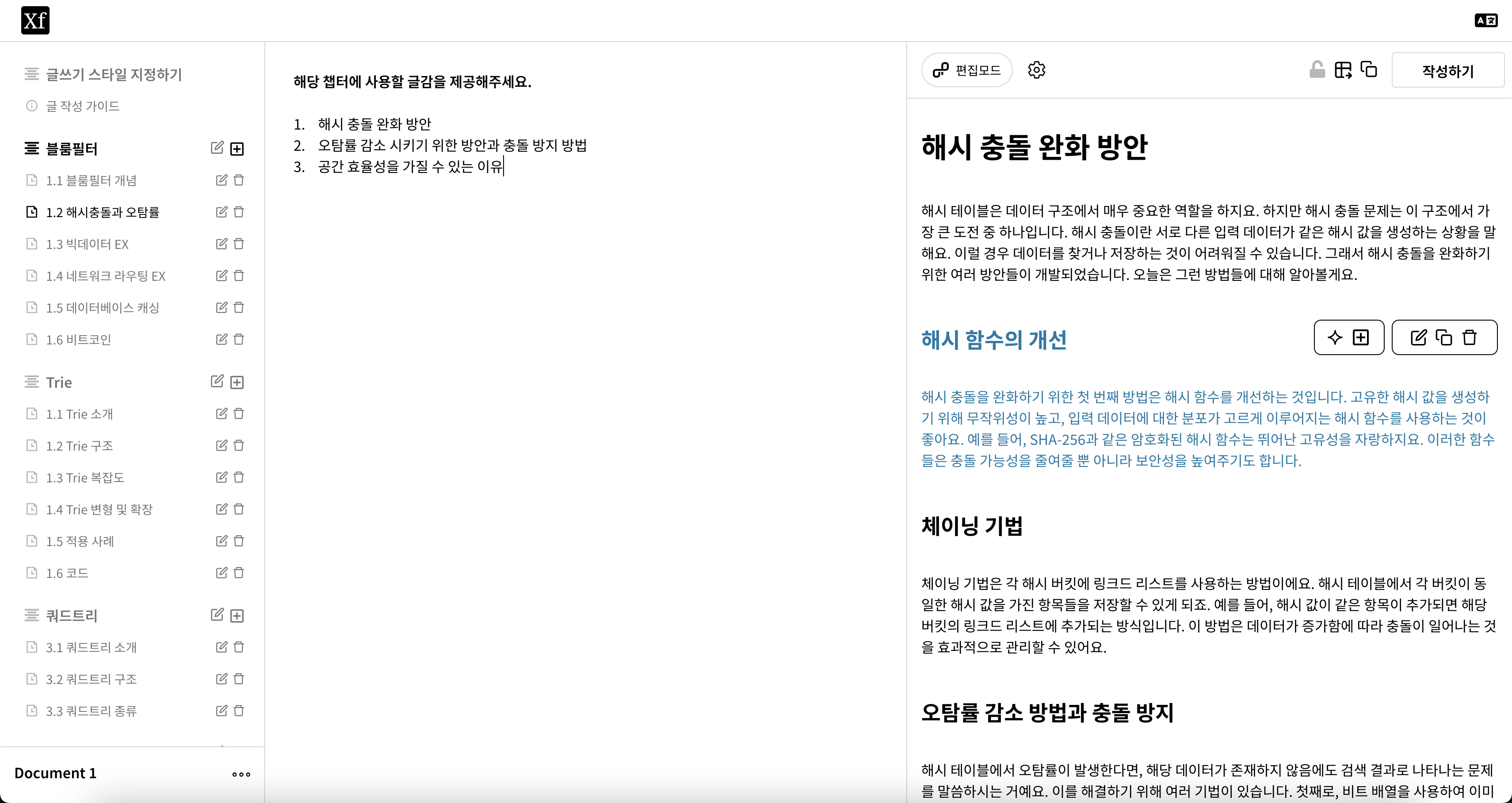Delete the 해시 함수의 개선 section

point(1470,337)
